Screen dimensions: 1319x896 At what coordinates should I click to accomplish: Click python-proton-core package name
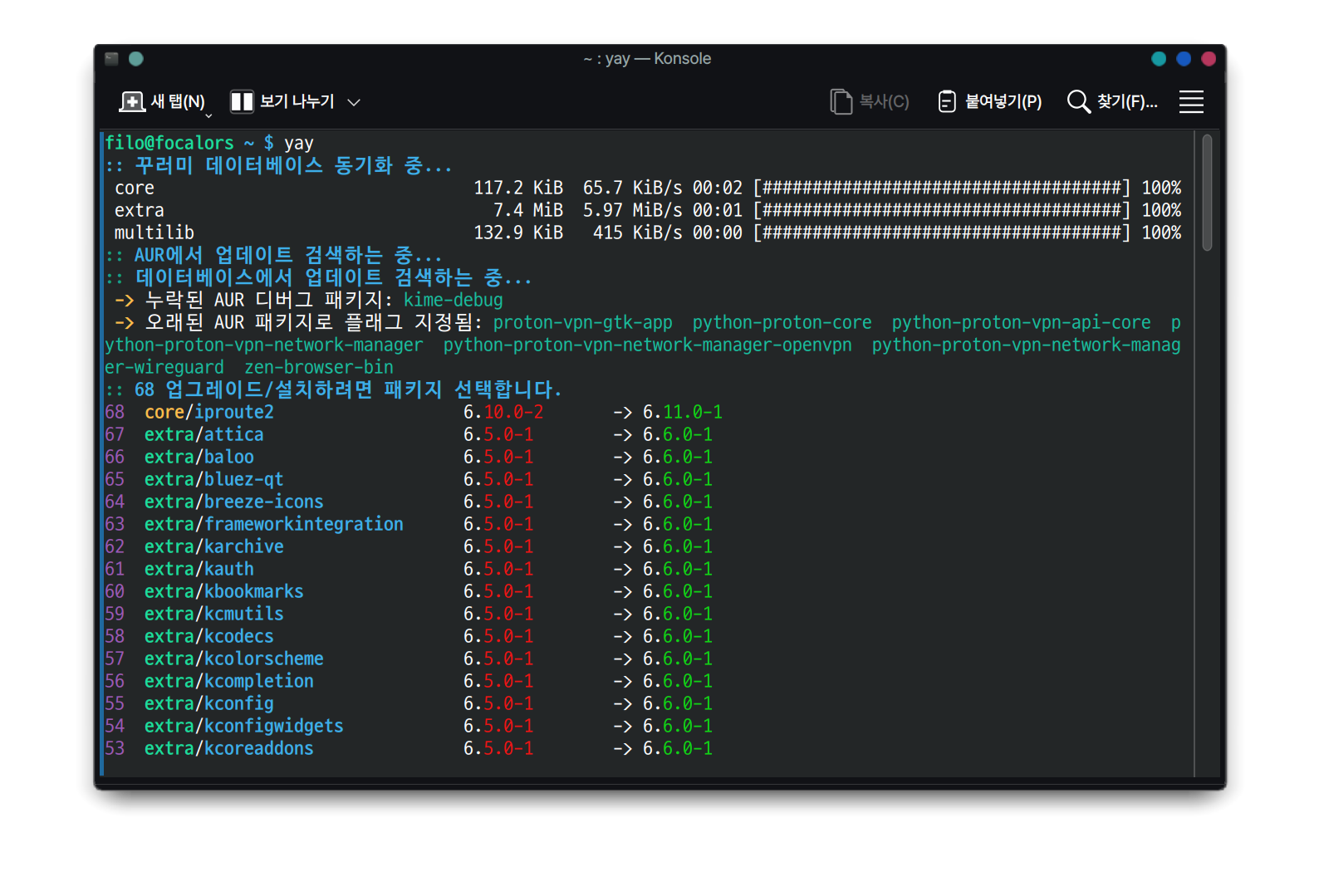click(782, 322)
